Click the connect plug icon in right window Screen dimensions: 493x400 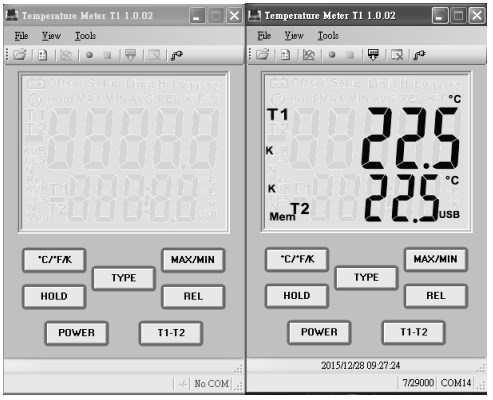[420, 55]
